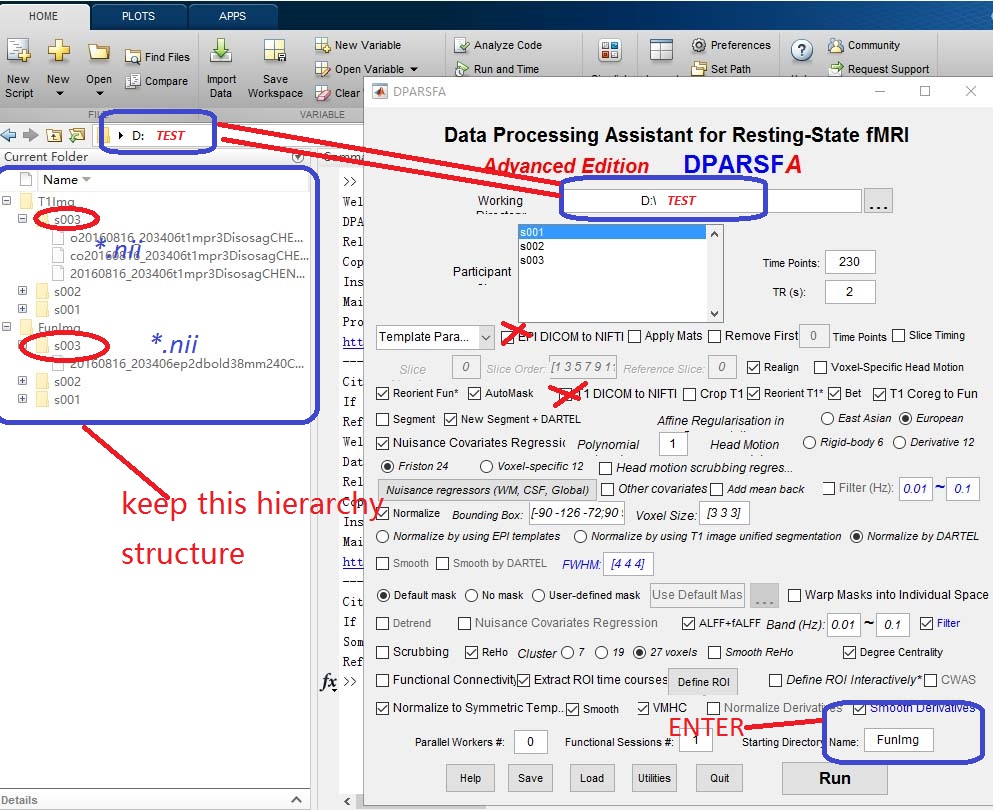Select Rigid-body 6 head motion option
The width and height of the screenshot is (993, 810).
click(809, 443)
